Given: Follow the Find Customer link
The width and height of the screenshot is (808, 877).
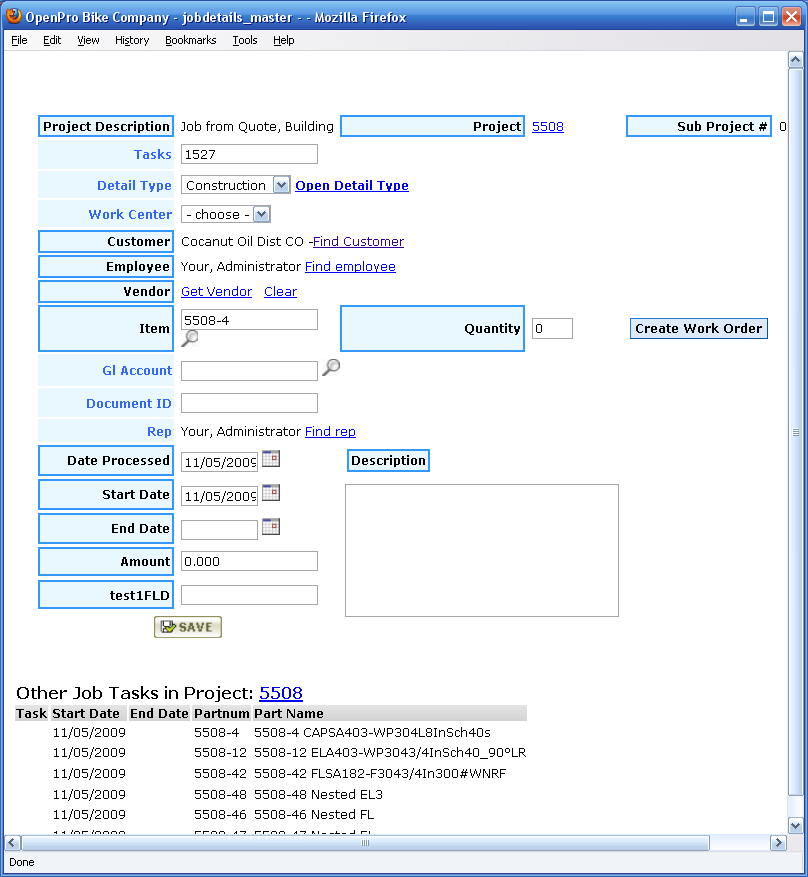Looking at the screenshot, I should (358, 241).
